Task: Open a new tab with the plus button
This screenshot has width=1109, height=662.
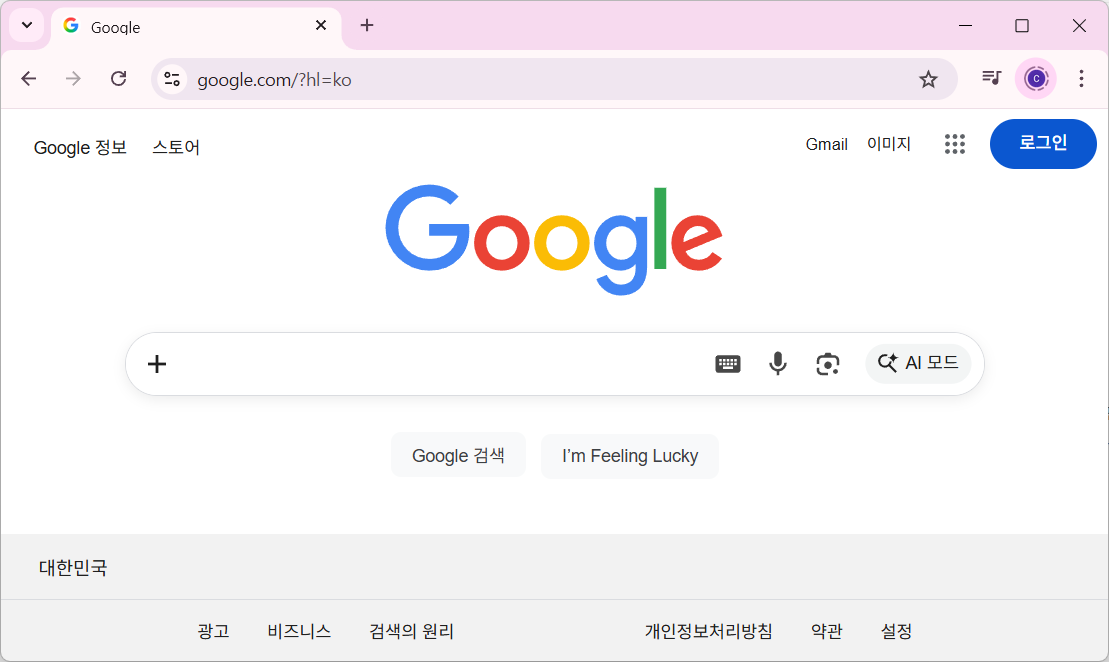Action: pyautogui.click(x=366, y=25)
